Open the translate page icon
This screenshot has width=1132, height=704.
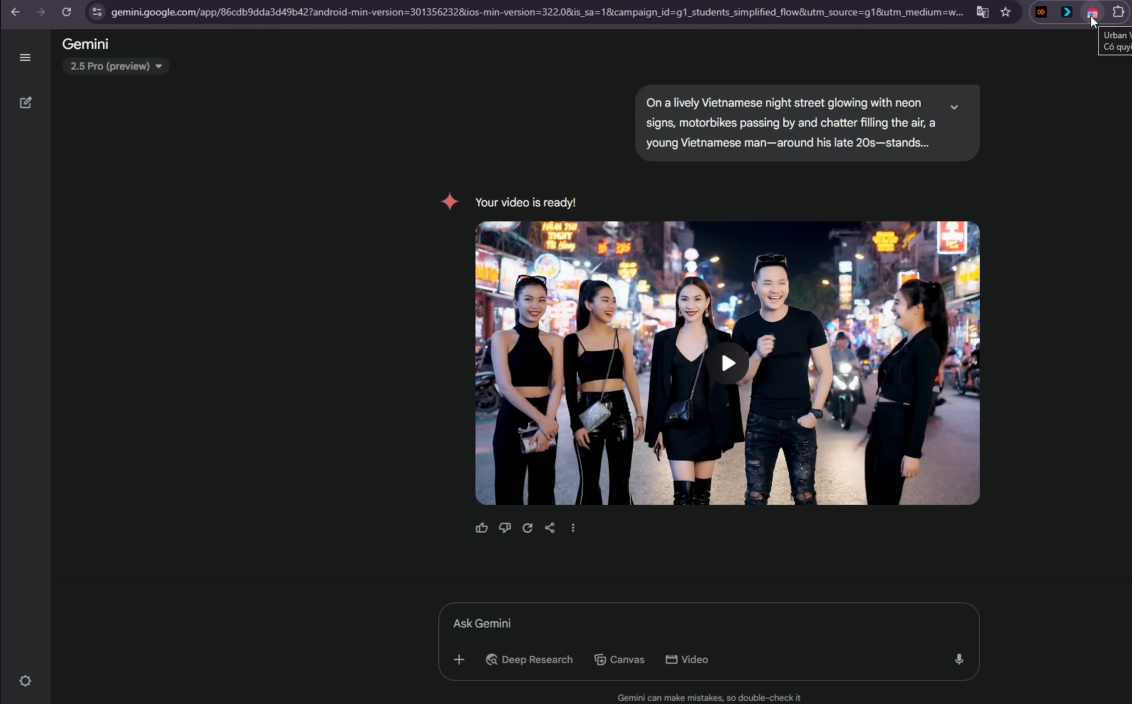point(983,12)
